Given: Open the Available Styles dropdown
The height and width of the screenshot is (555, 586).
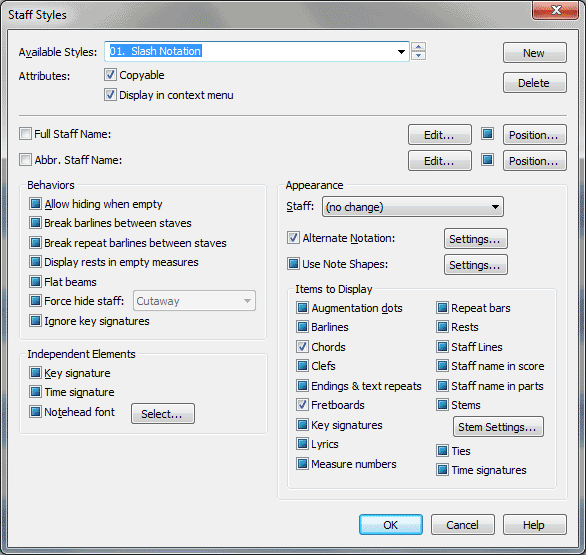Looking at the screenshot, I should point(401,52).
